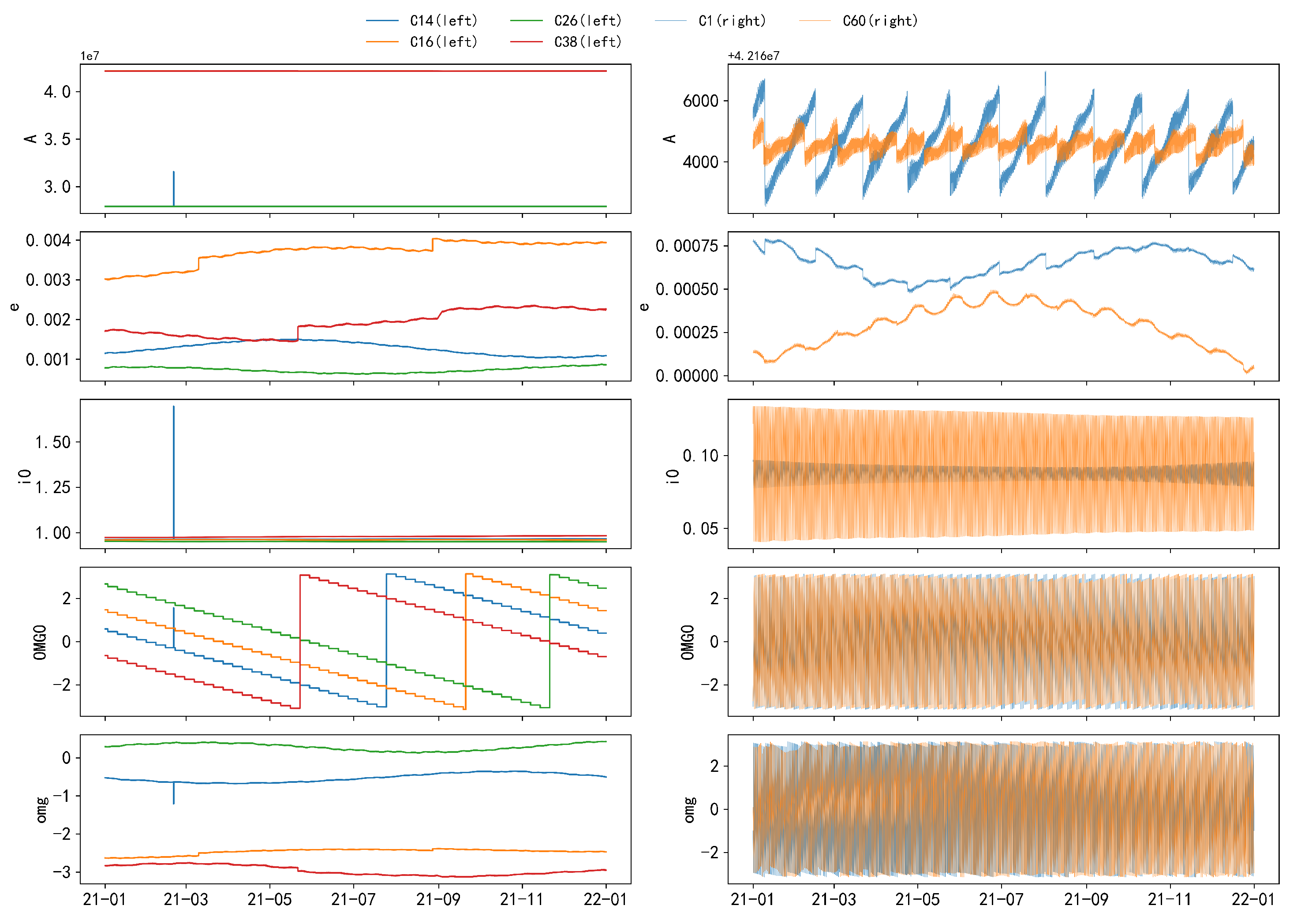
Task: Click the 22-01 tick label on left x-axis
Action: point(605,900)
